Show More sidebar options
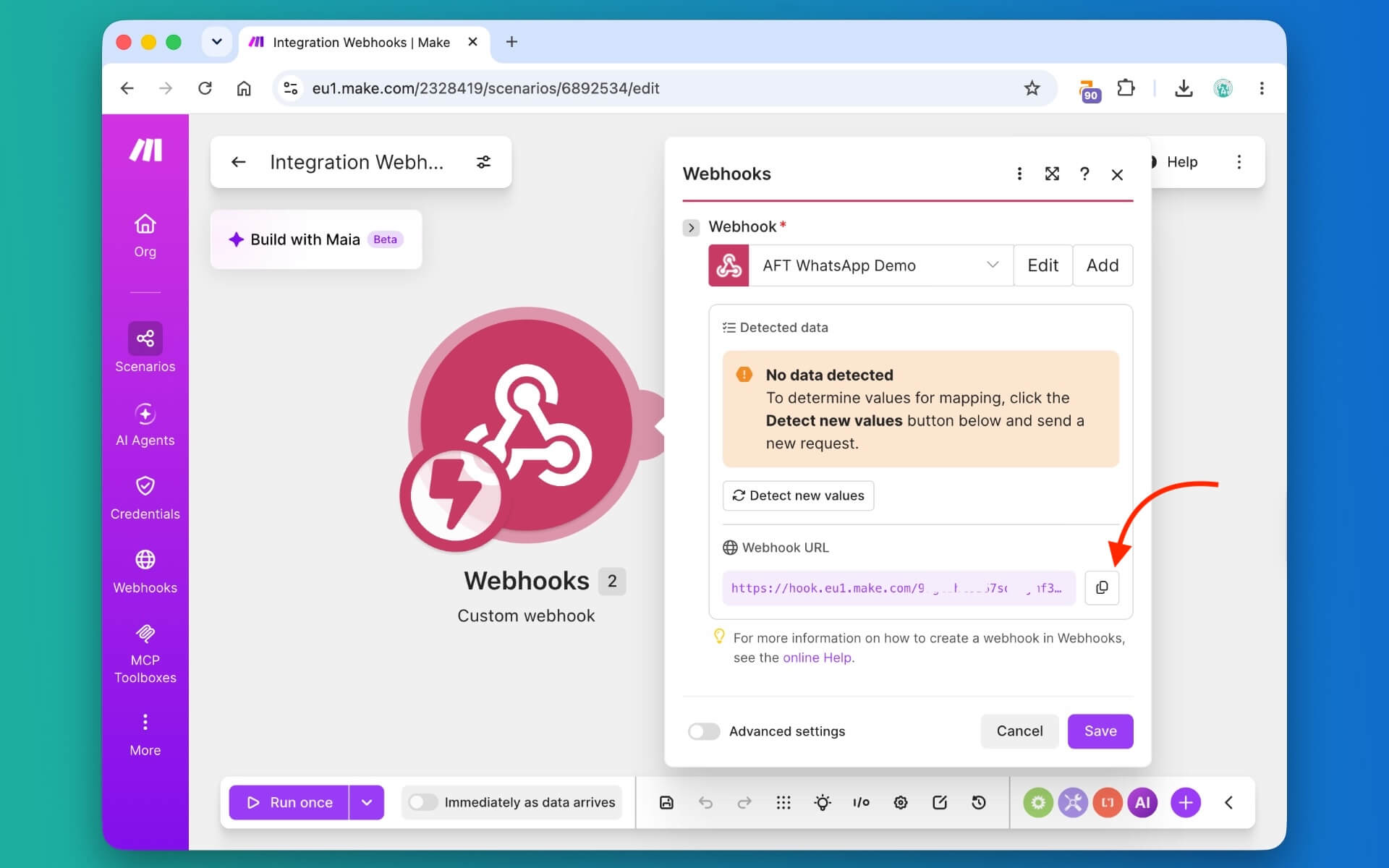Viewport: 1389px width, 868px height. pyautogui.click(x=145, y=735)
